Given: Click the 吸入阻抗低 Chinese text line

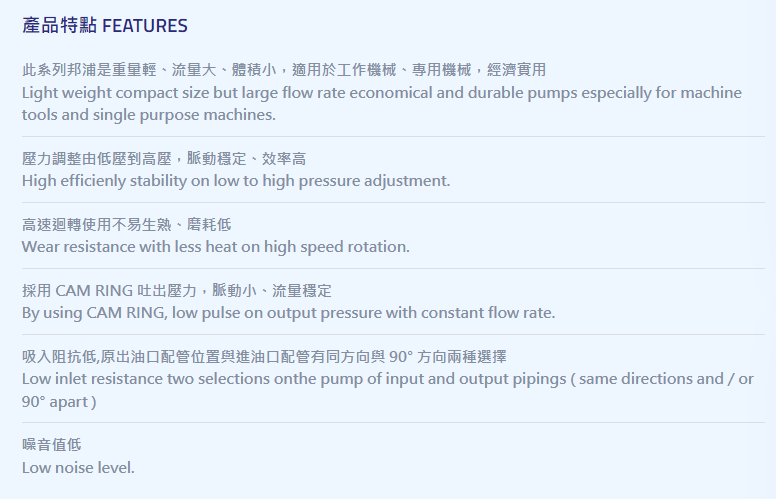Looking at the screenshot, I should [x=264, y=357].
